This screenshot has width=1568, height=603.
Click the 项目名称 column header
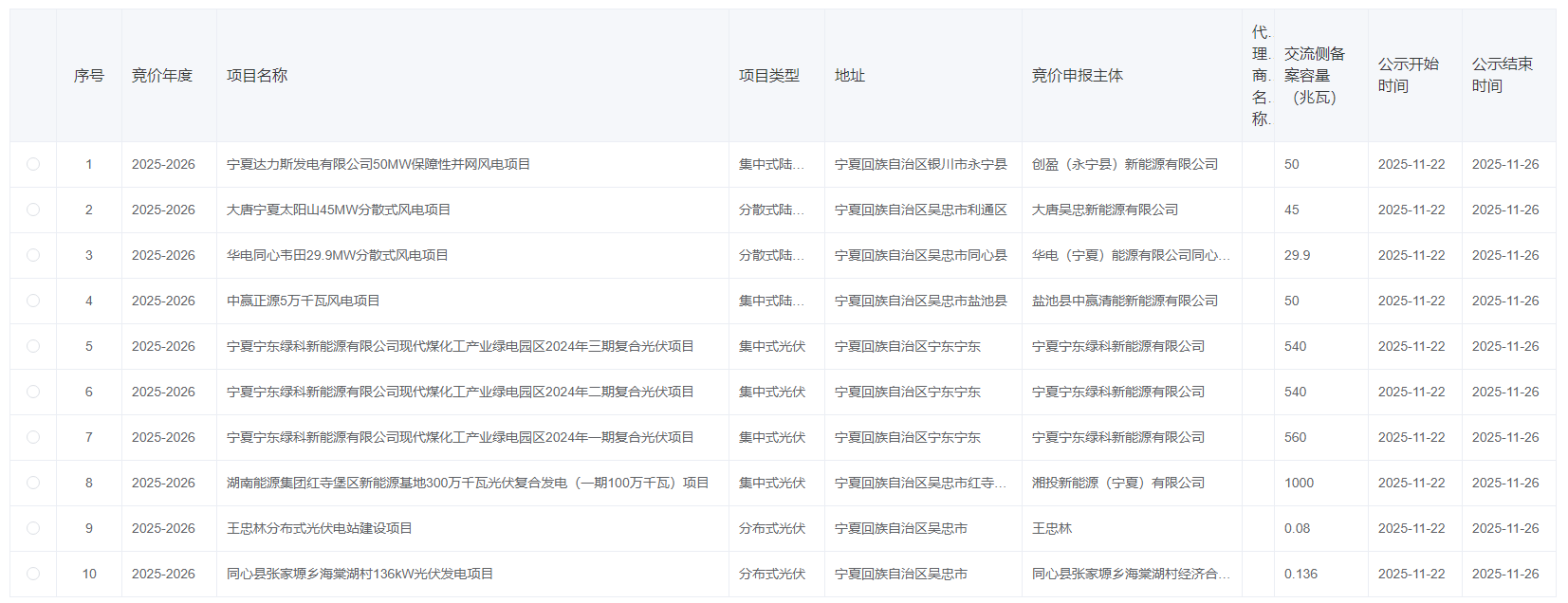coord(257,76)
